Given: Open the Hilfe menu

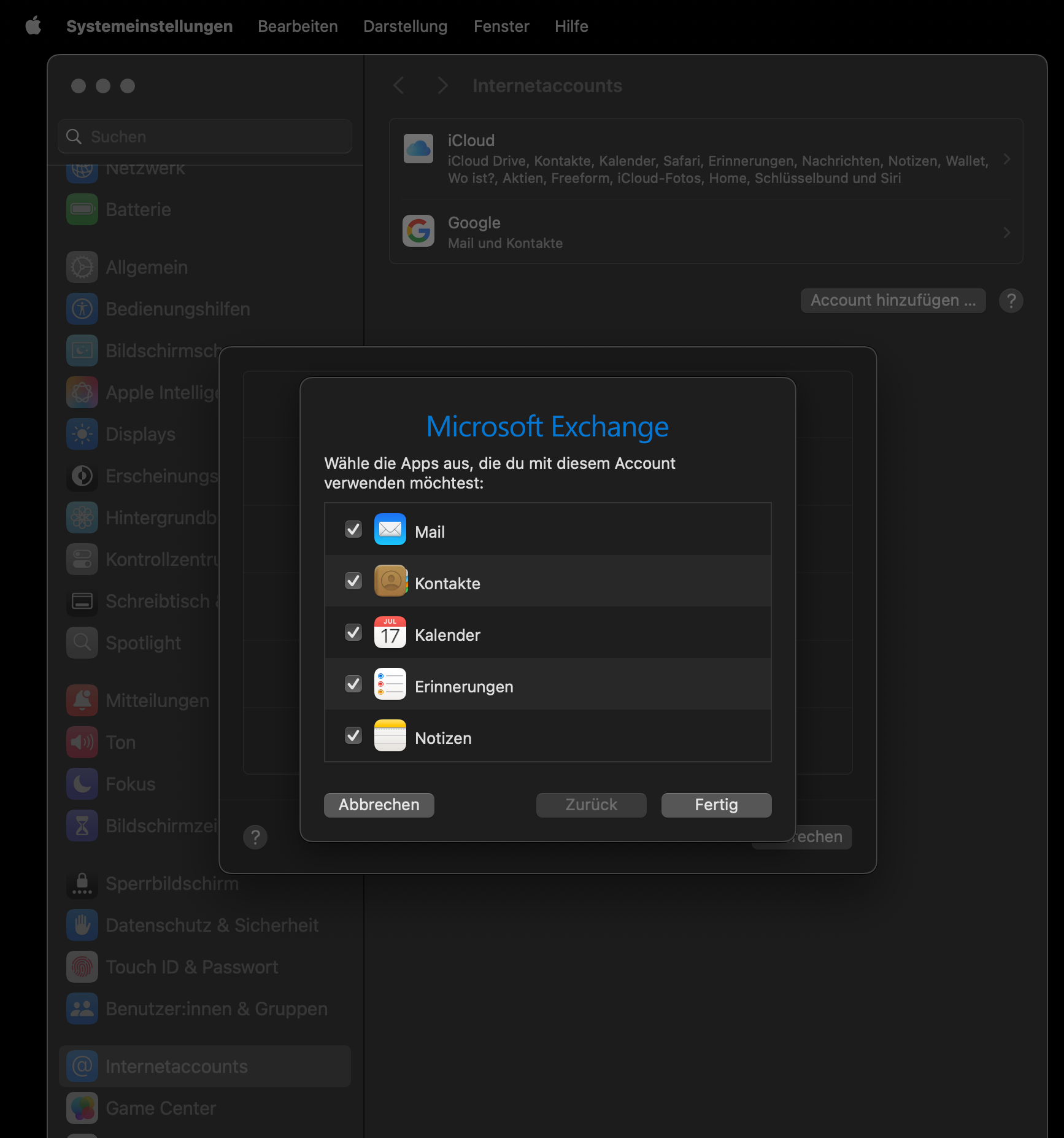Looking at the screenshot, I should [571, 26].
